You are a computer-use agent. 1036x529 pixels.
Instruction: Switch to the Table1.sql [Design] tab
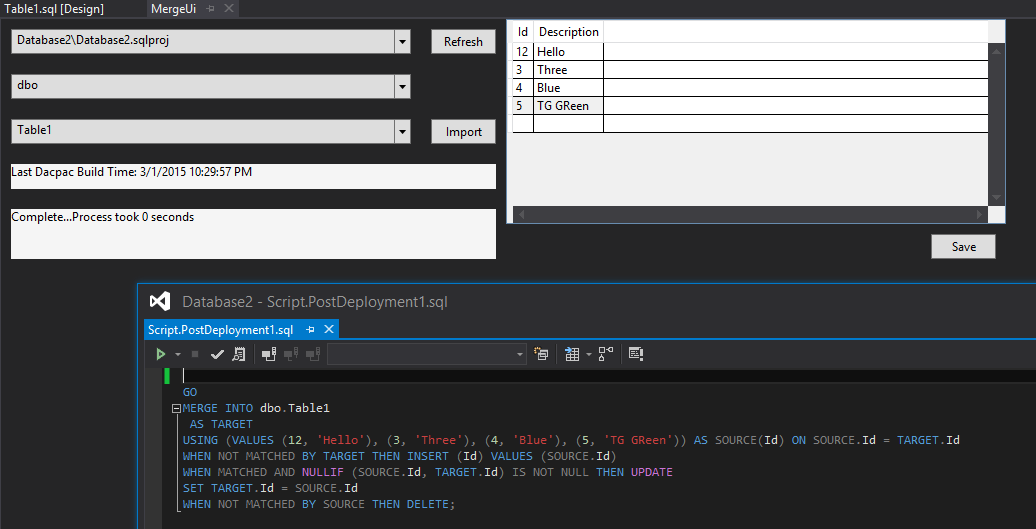click(x=54, y=8)
